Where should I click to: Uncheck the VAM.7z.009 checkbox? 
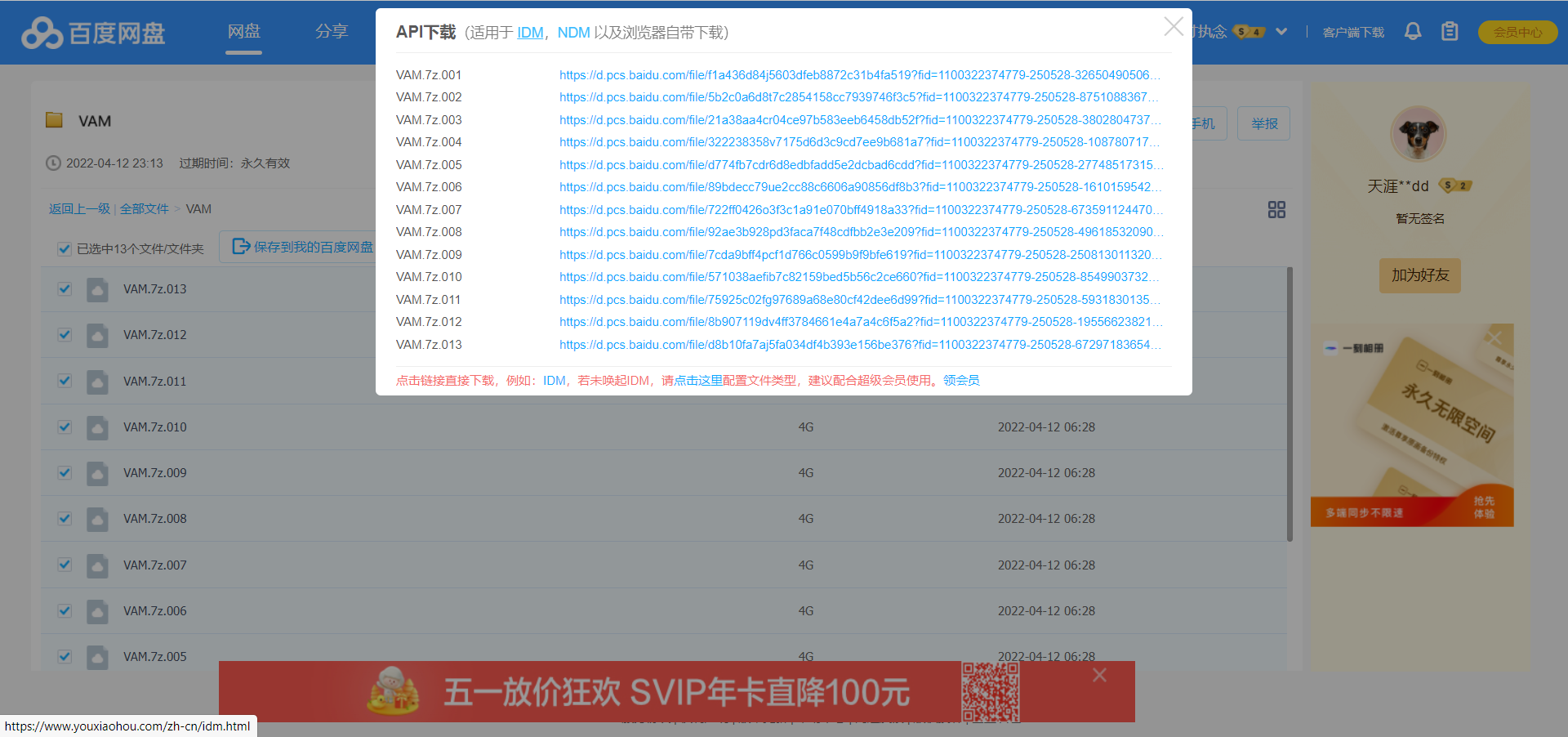tap(65, 473)
